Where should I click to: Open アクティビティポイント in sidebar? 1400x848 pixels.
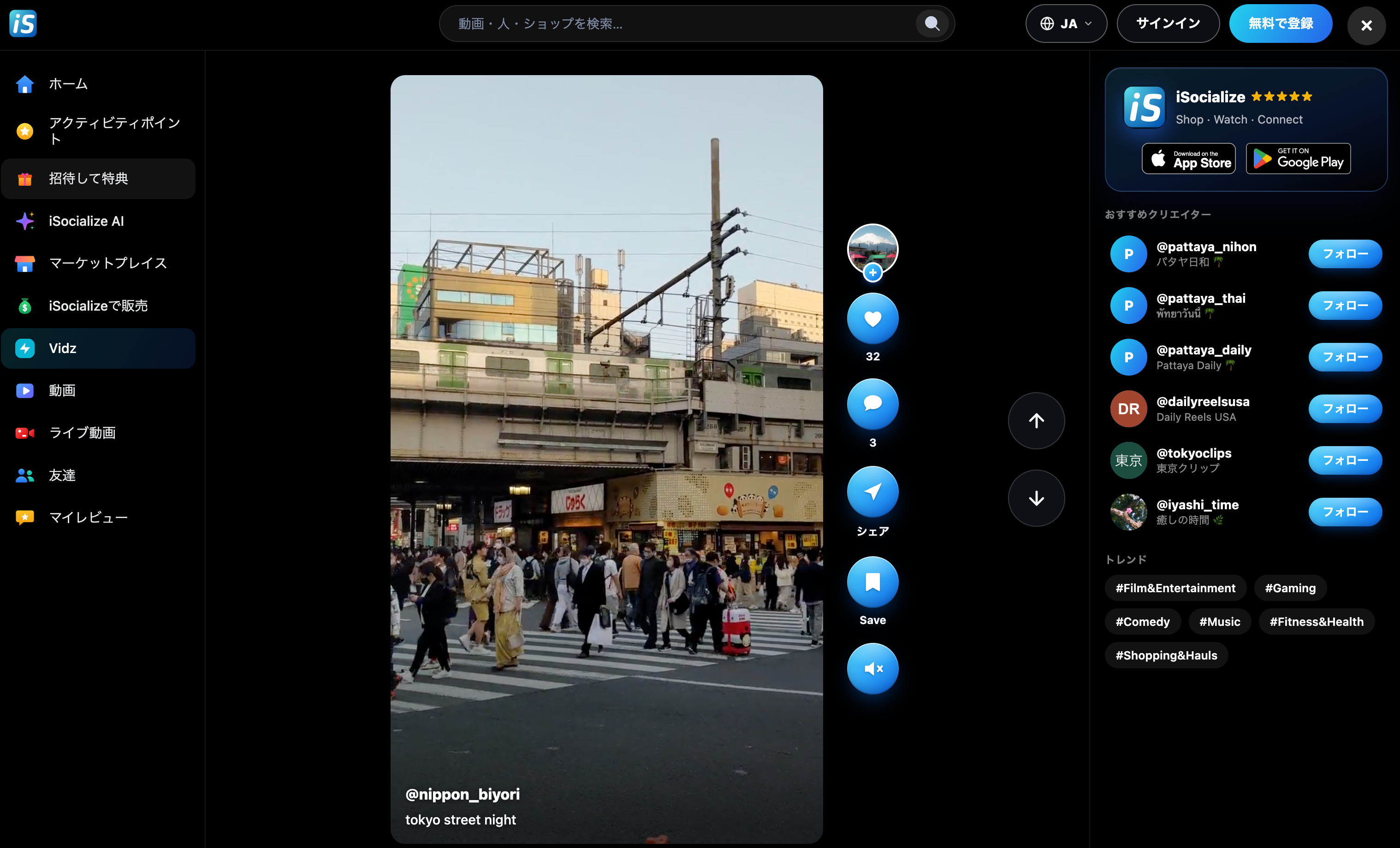[x=98, y=131]
